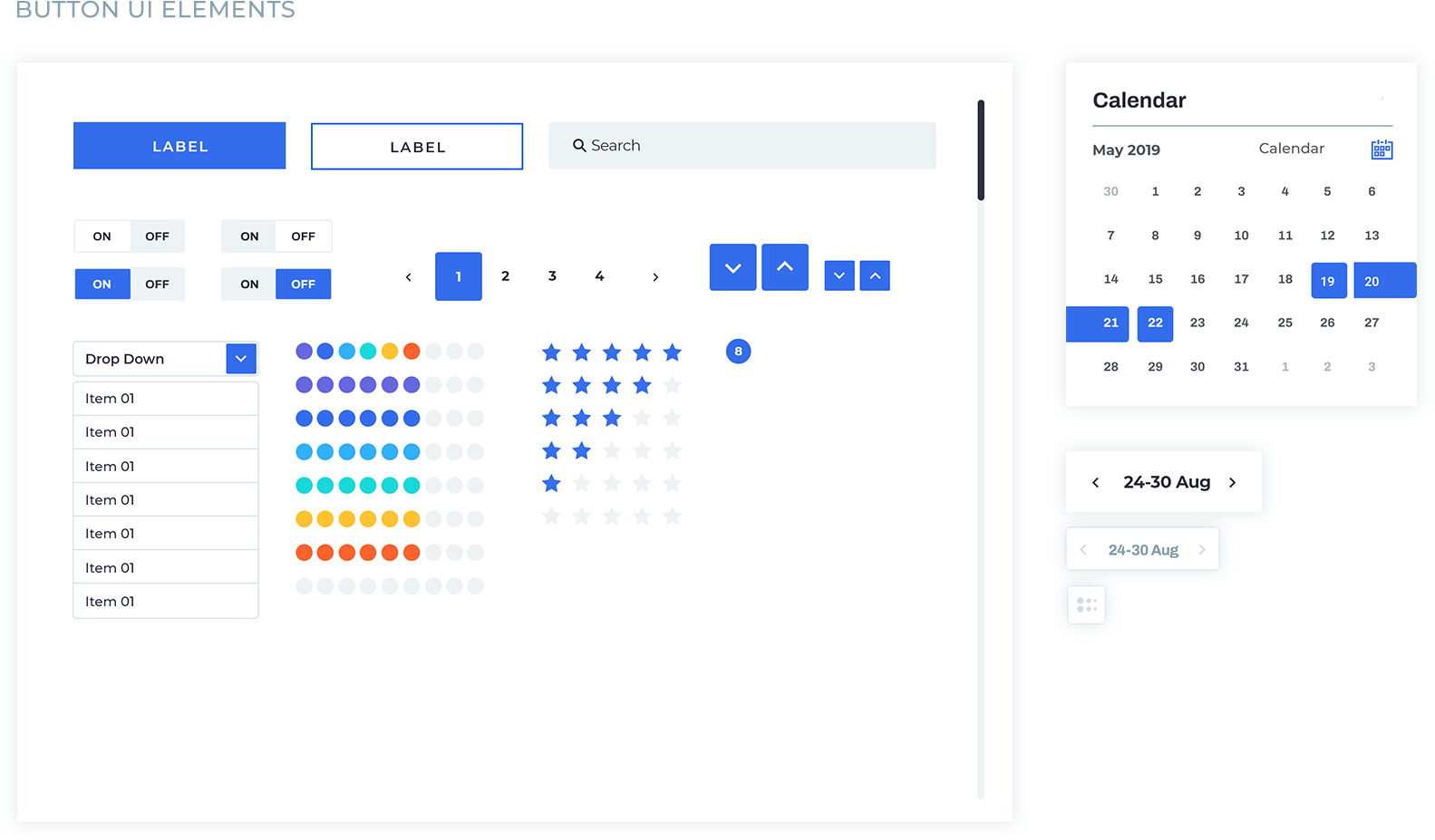Click the grey dots grid icon tile
This screenshot has width=1435, height=840.
(1086, 605)
